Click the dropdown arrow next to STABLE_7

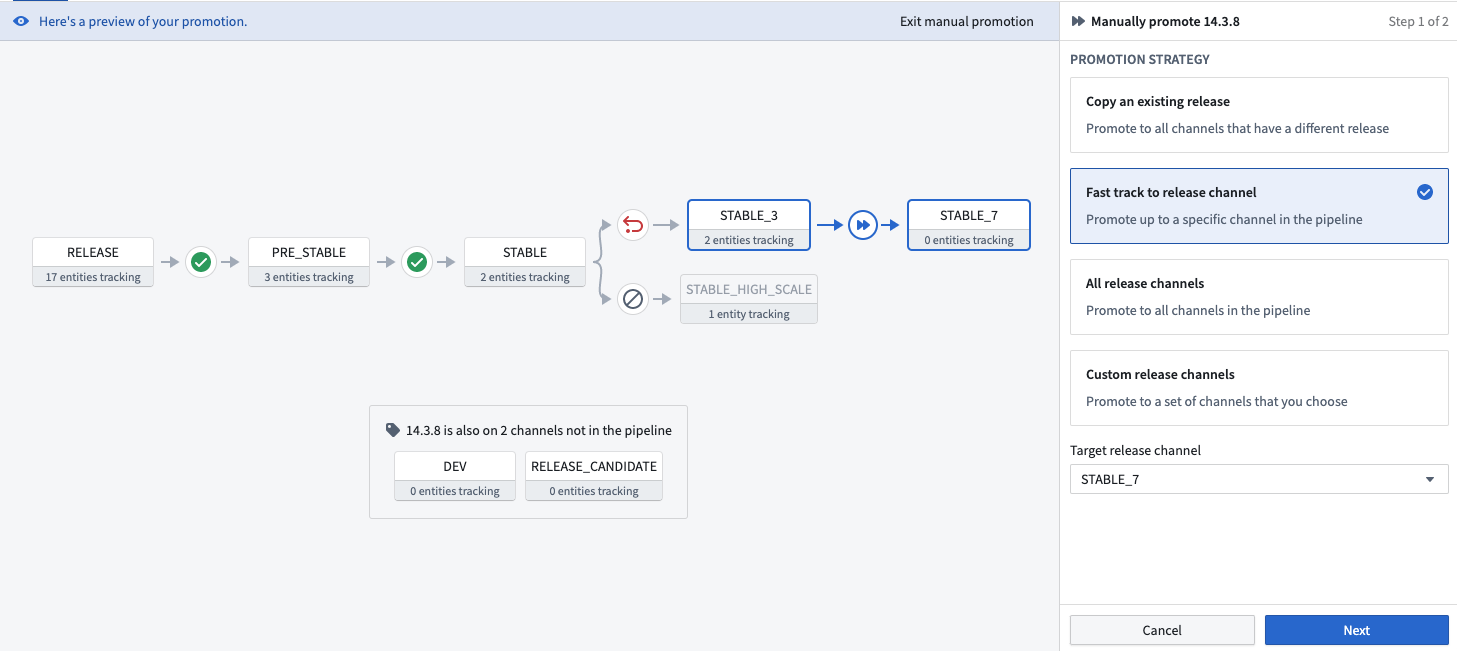point(1430,479)
